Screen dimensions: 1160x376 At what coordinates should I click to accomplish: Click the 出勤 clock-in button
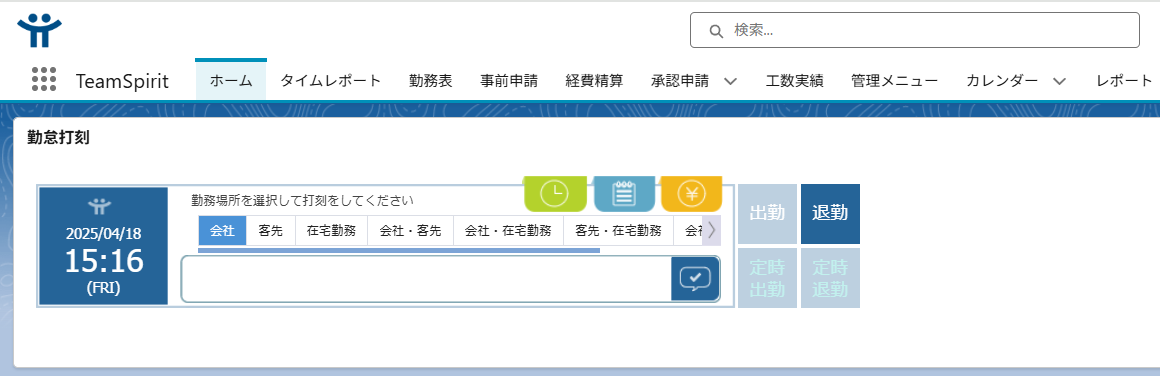click(x=767, y=213)
